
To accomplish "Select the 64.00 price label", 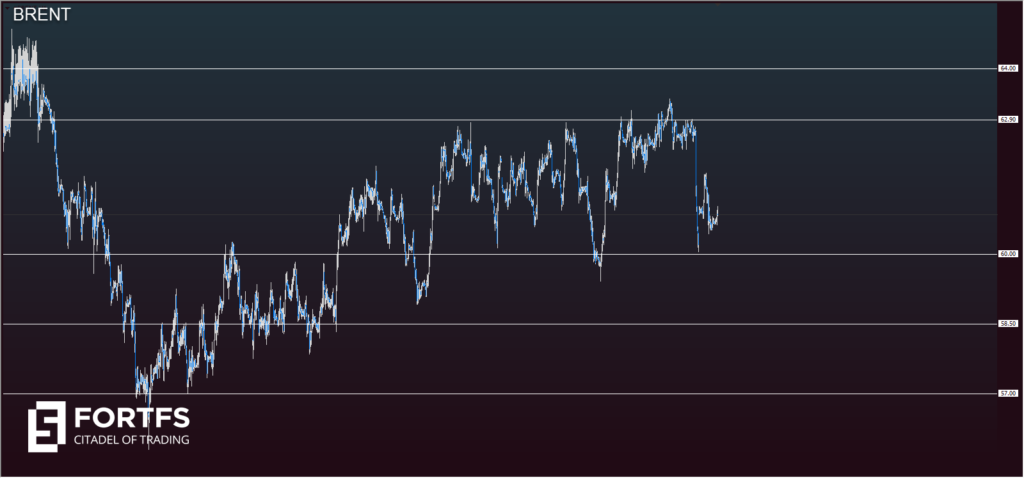I will pos(1008,69).
